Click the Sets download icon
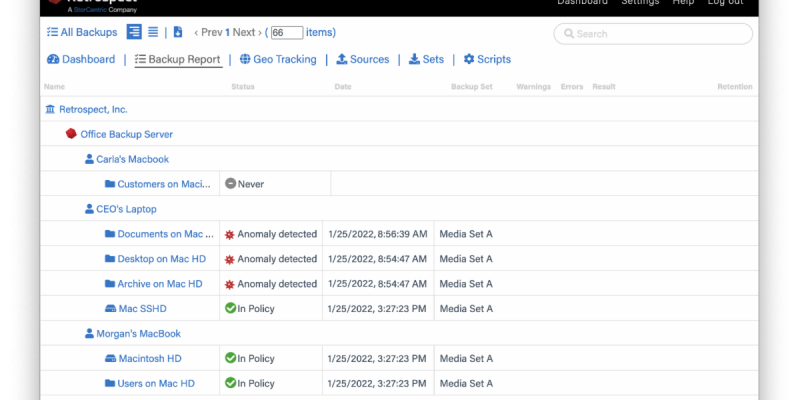The height and width of the screenshot is (400, 800). click(414, 59)
